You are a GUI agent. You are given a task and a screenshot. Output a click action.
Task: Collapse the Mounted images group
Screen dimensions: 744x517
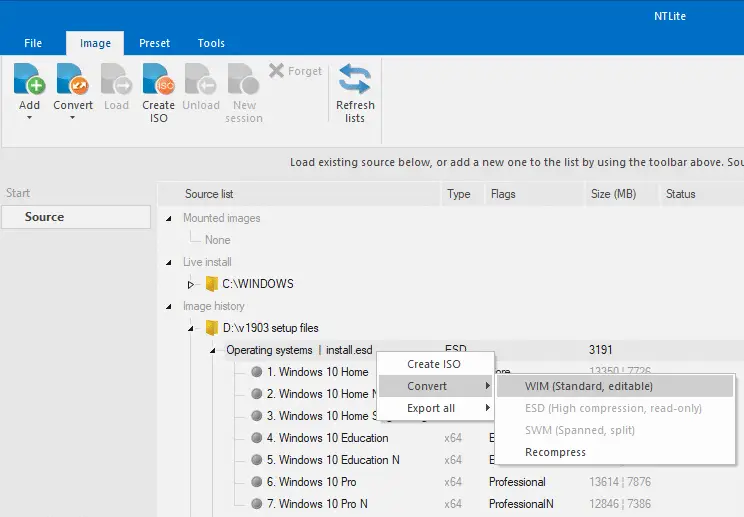[168, 218]
